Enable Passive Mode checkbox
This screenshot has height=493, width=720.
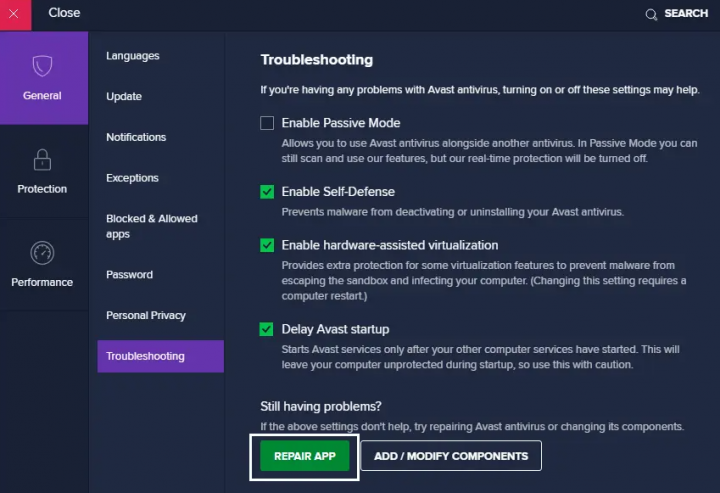pyautogui.click(x=267, y=123)
